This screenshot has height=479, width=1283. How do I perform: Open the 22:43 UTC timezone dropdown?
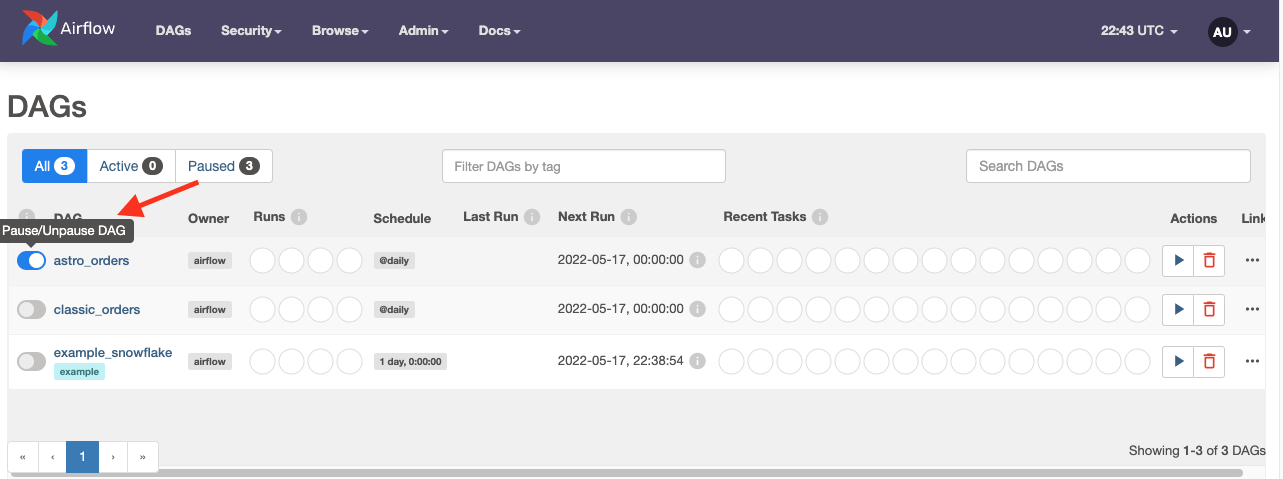tap(1139, 31)
